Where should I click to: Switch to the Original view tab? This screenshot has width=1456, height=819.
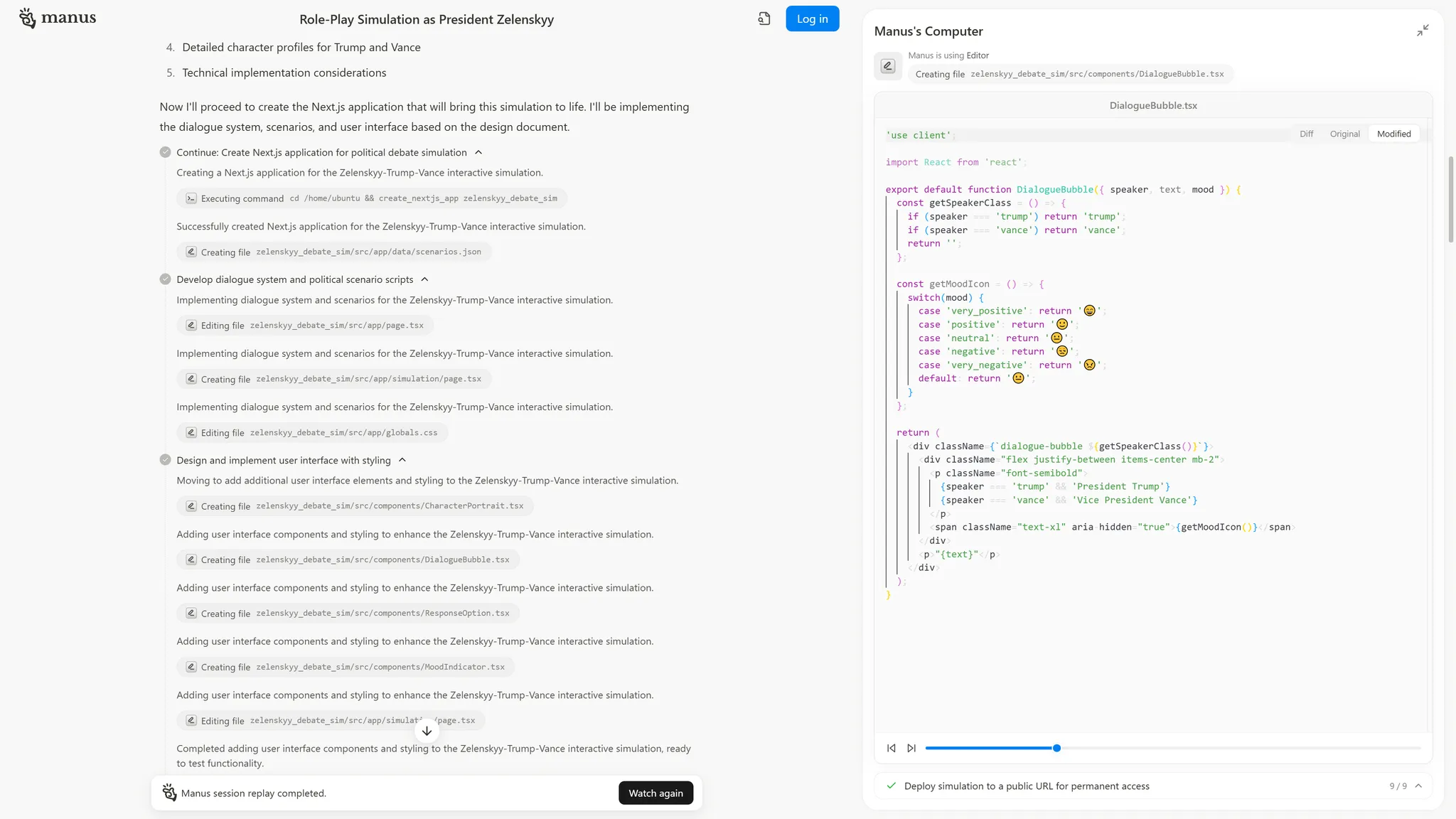click(x=1344, y=134)
